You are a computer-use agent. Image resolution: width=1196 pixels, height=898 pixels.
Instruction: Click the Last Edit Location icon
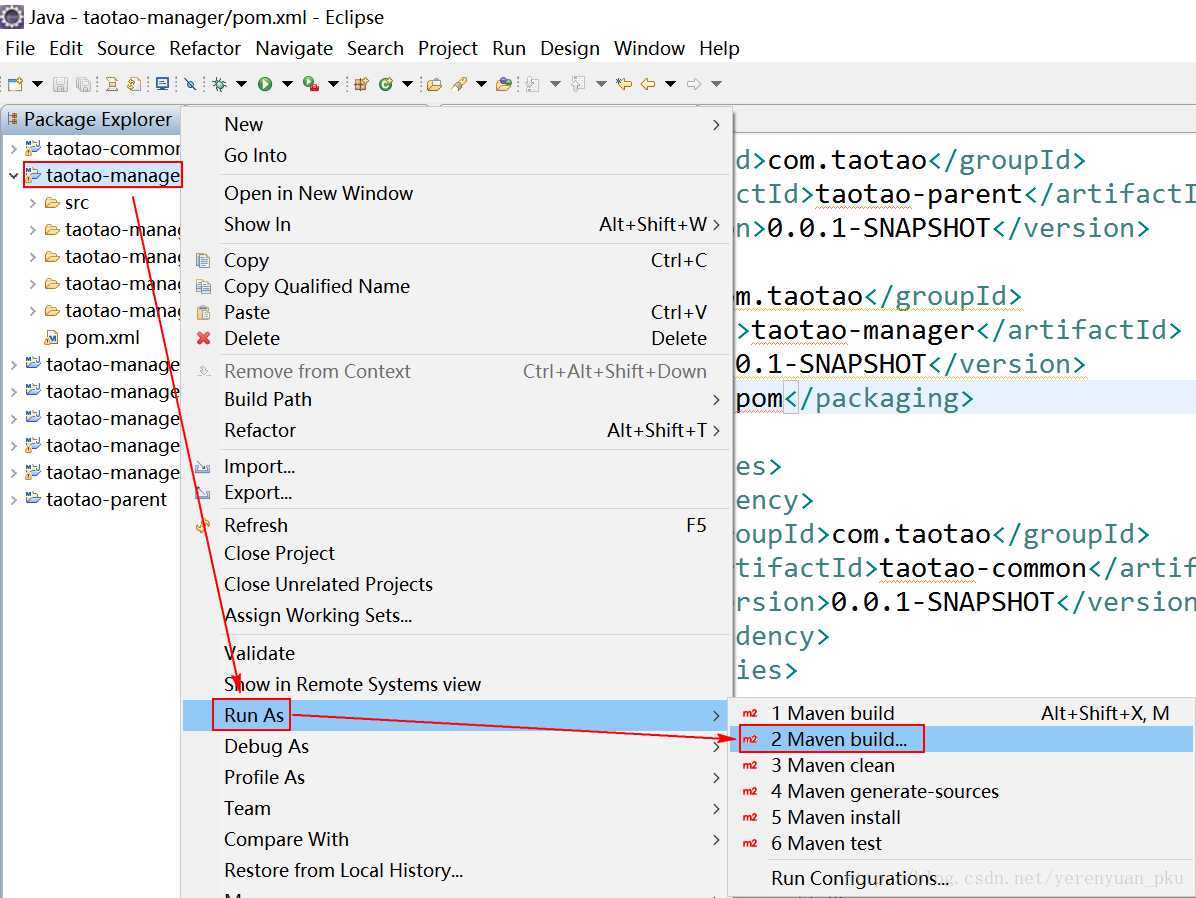pos(624,84)
